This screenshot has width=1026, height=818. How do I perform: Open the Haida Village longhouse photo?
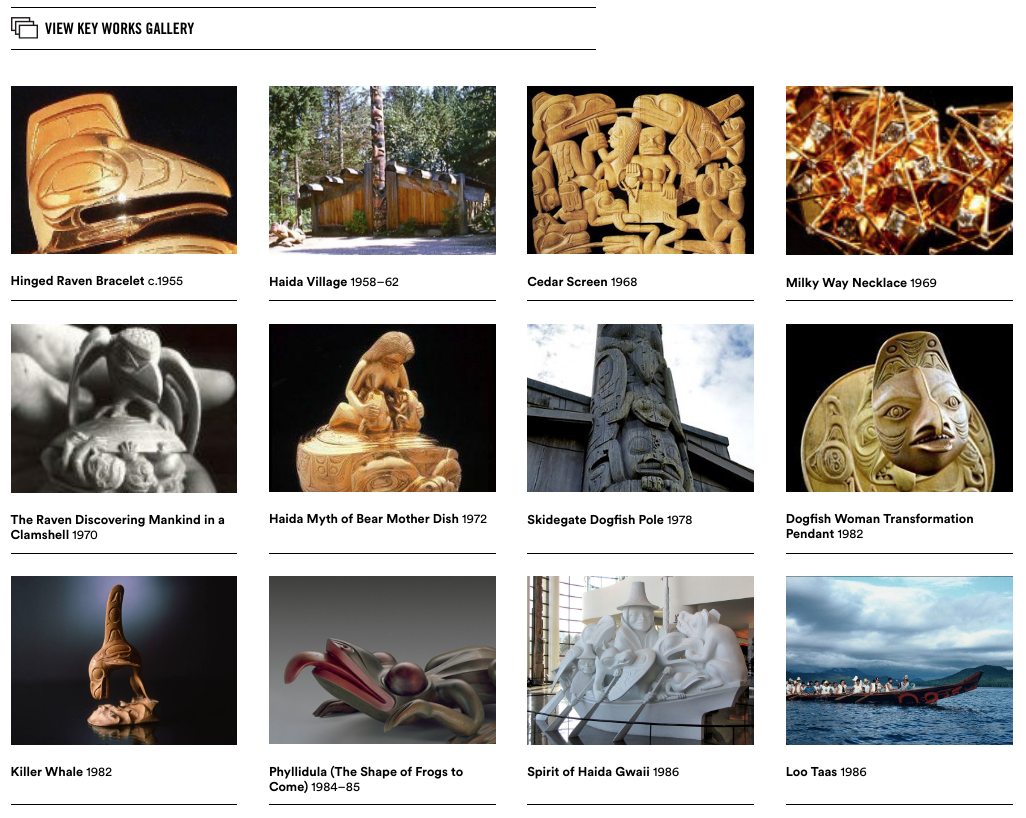pos(382,169)
